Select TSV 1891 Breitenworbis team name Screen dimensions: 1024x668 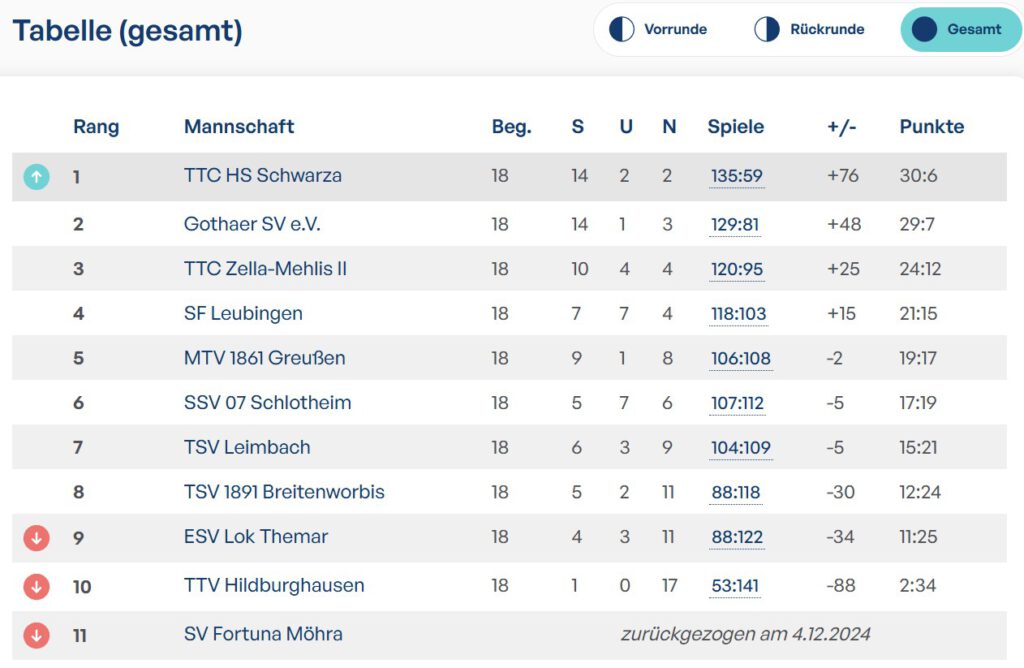[284, 492]
